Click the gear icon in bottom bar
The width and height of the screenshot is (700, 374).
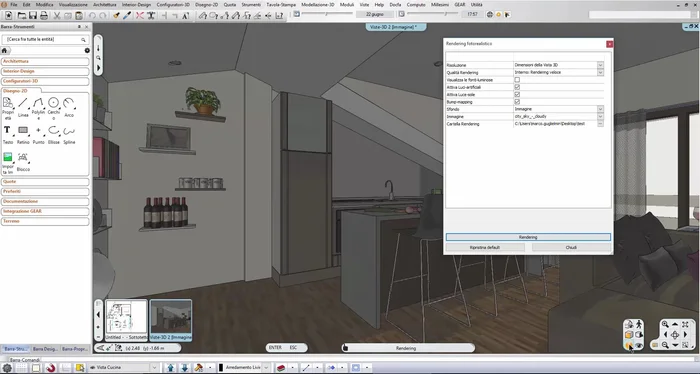tap(7, 368)
